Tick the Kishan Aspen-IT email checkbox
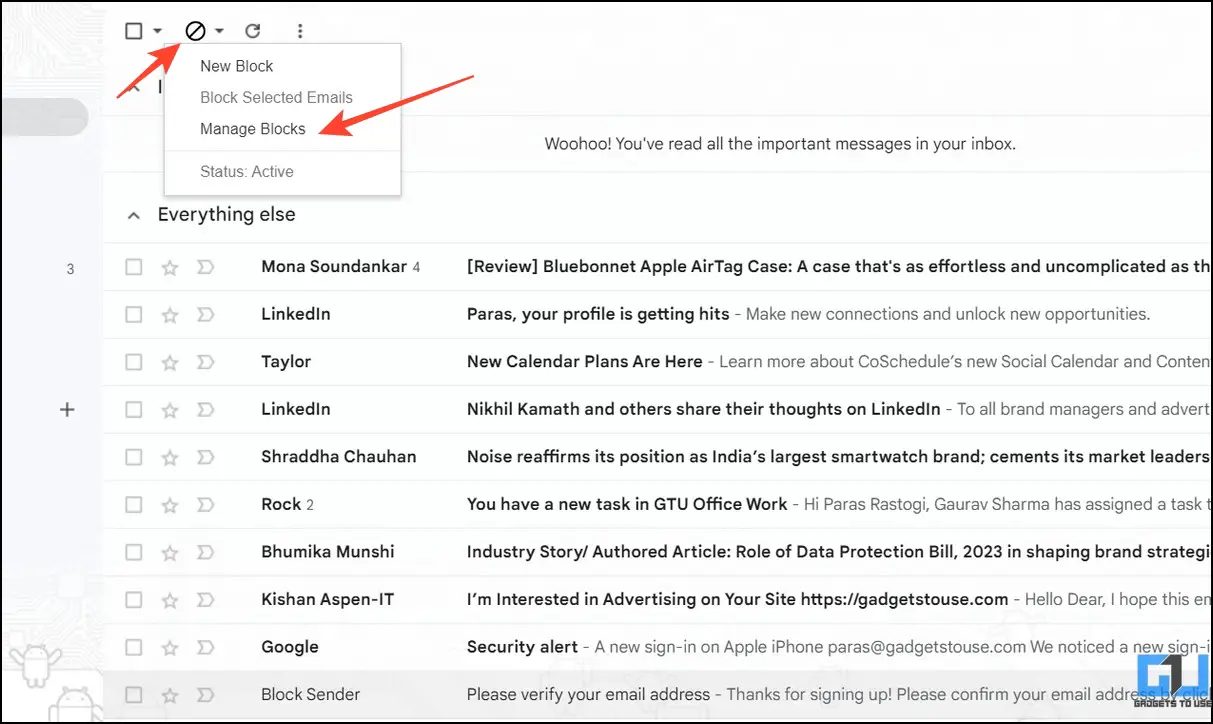1213x724 pixels. click(134, 599)
